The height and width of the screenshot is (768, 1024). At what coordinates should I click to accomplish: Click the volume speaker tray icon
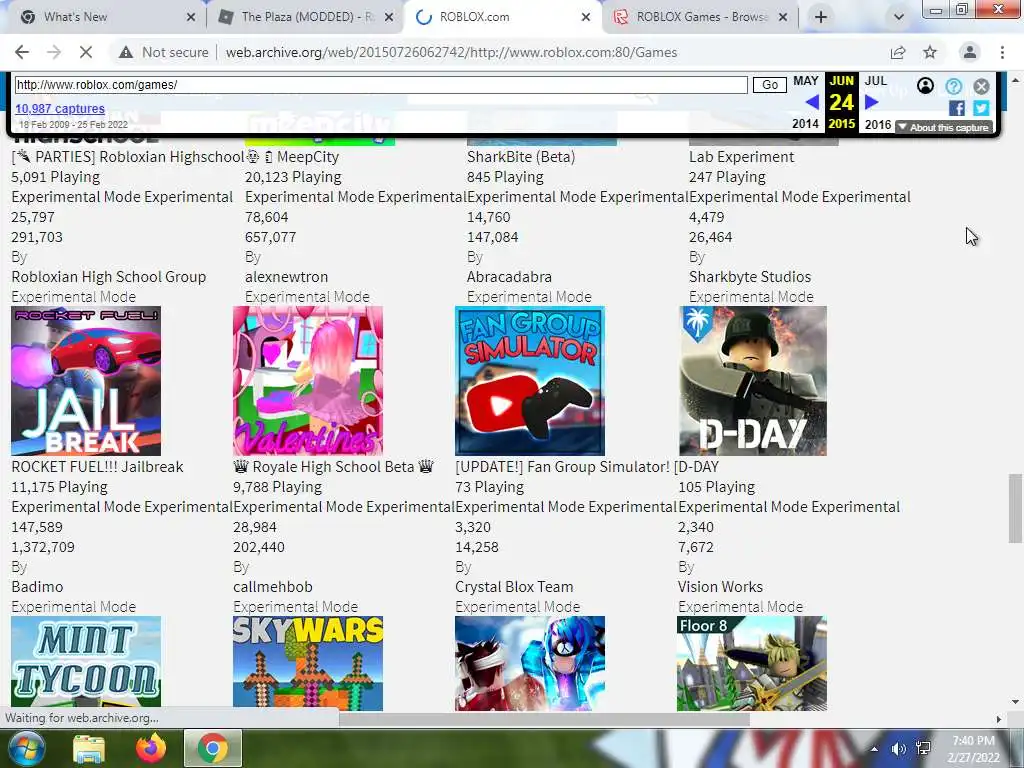(x=899, y=749)
